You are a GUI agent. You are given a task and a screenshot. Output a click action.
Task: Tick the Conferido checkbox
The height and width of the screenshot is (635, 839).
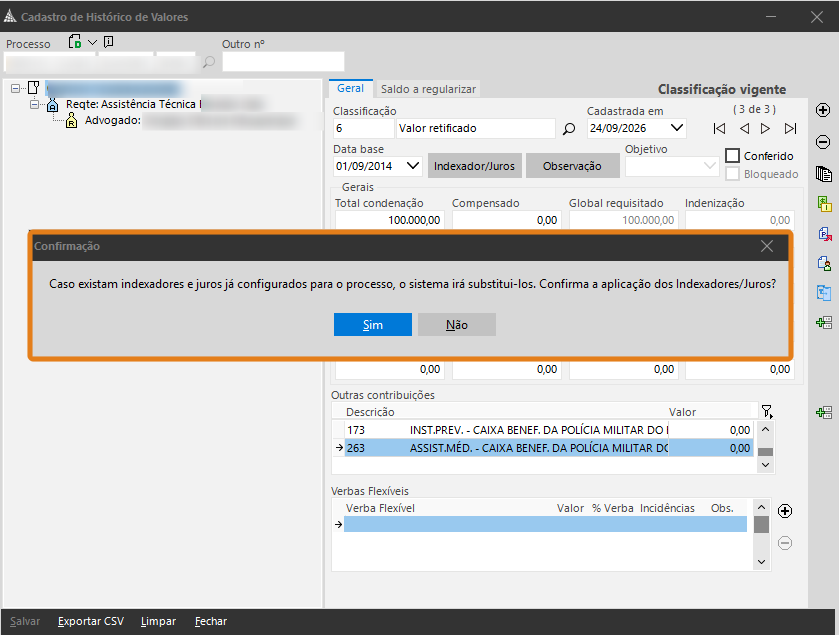[732, 156]
